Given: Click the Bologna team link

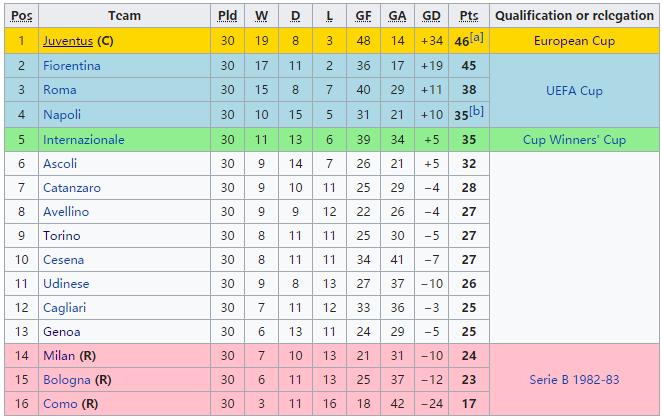Looking at the screenshot, I should [67, 381].
